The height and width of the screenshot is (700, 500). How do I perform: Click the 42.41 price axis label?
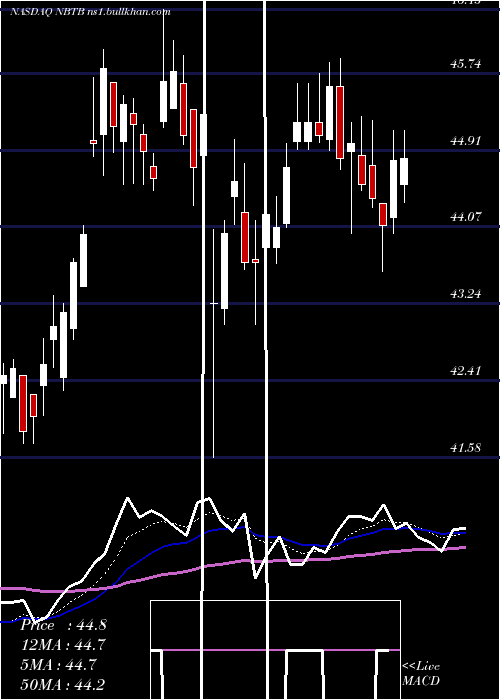pos(466,371)
